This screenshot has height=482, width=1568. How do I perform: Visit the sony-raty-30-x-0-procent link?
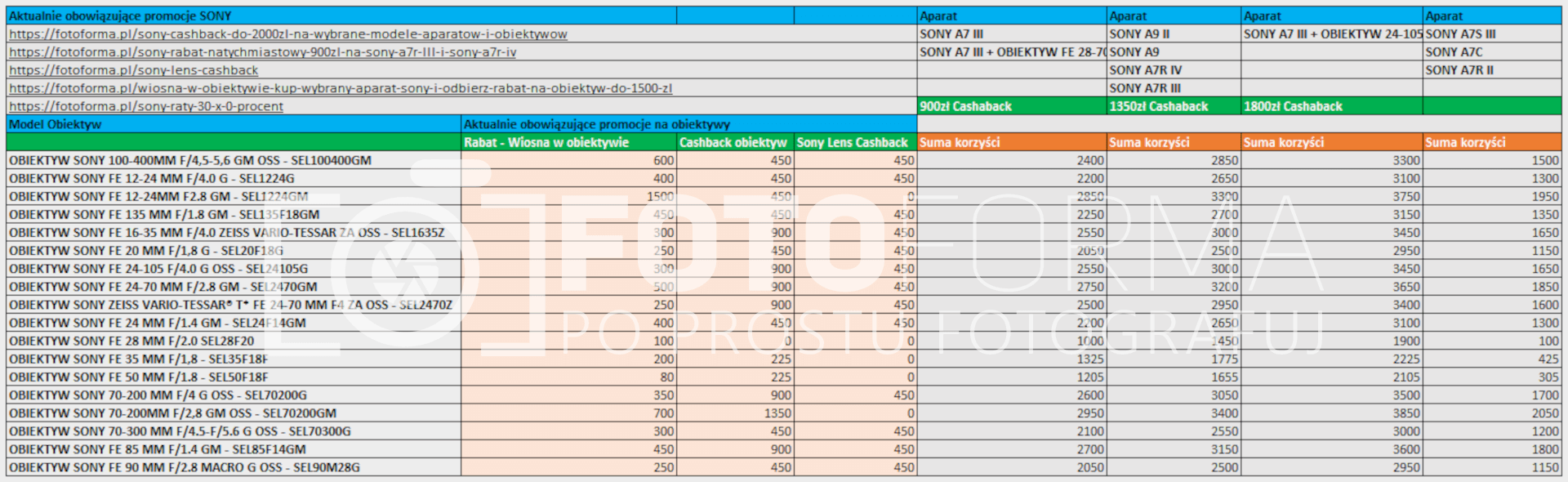[146, 106]
